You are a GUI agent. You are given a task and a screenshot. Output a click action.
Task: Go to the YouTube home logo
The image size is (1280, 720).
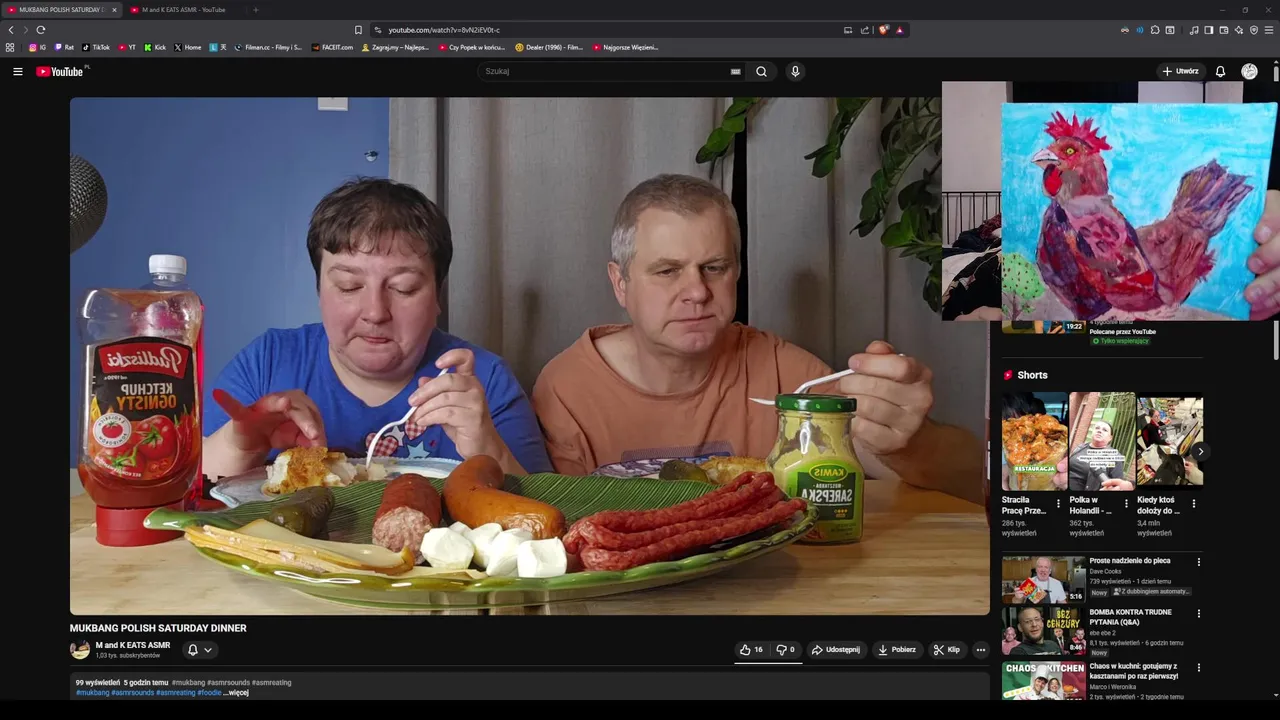tap(62, 71)
